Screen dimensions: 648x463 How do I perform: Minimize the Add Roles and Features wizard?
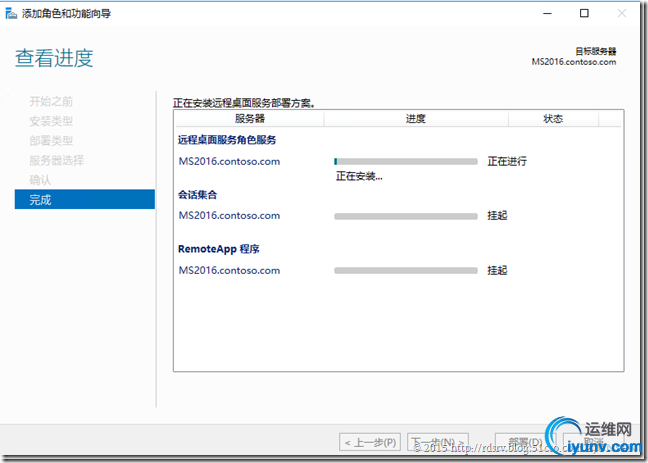(x=547, y=14)
